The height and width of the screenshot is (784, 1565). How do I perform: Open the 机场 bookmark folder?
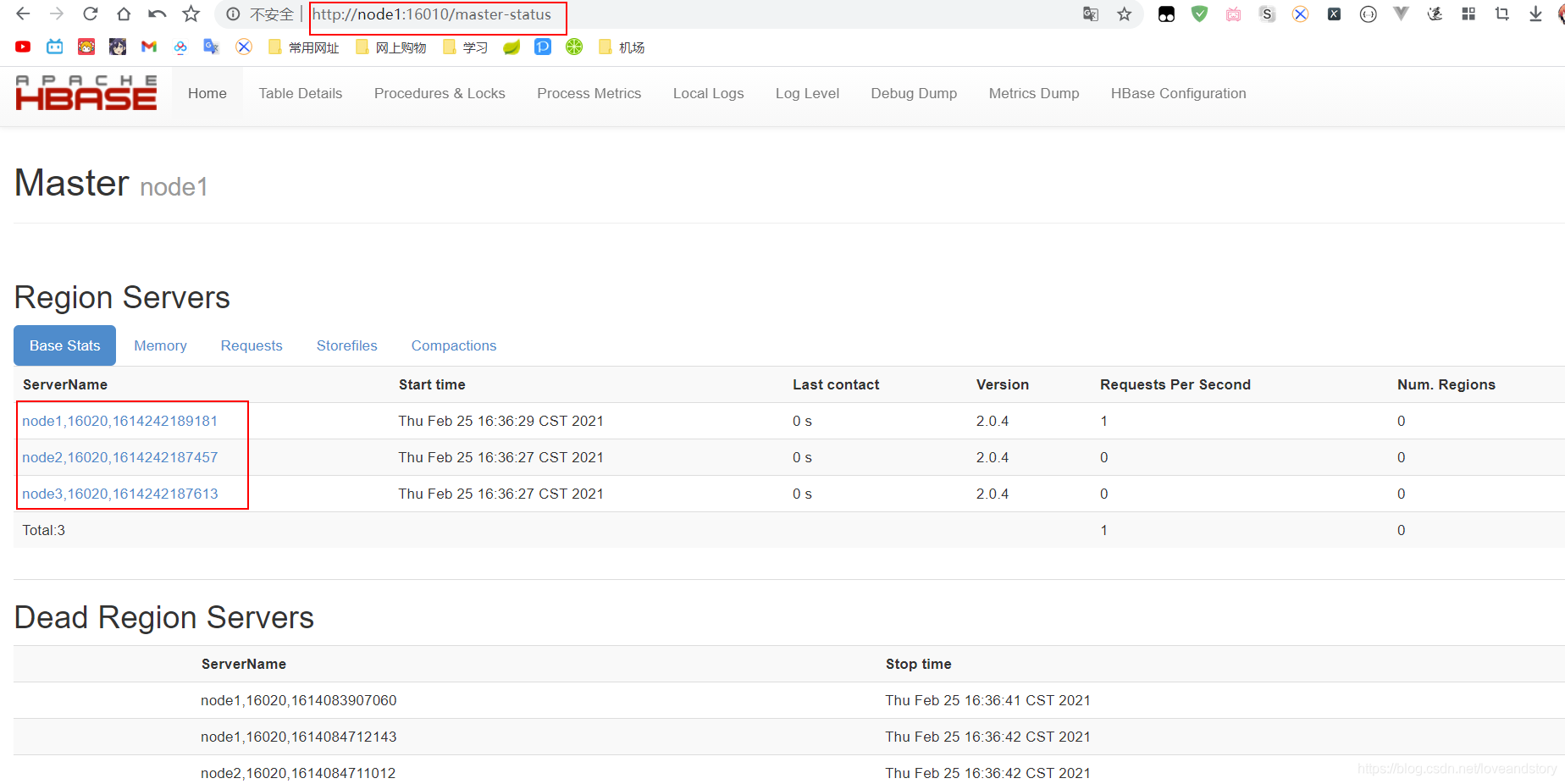(x=622, y=47)
